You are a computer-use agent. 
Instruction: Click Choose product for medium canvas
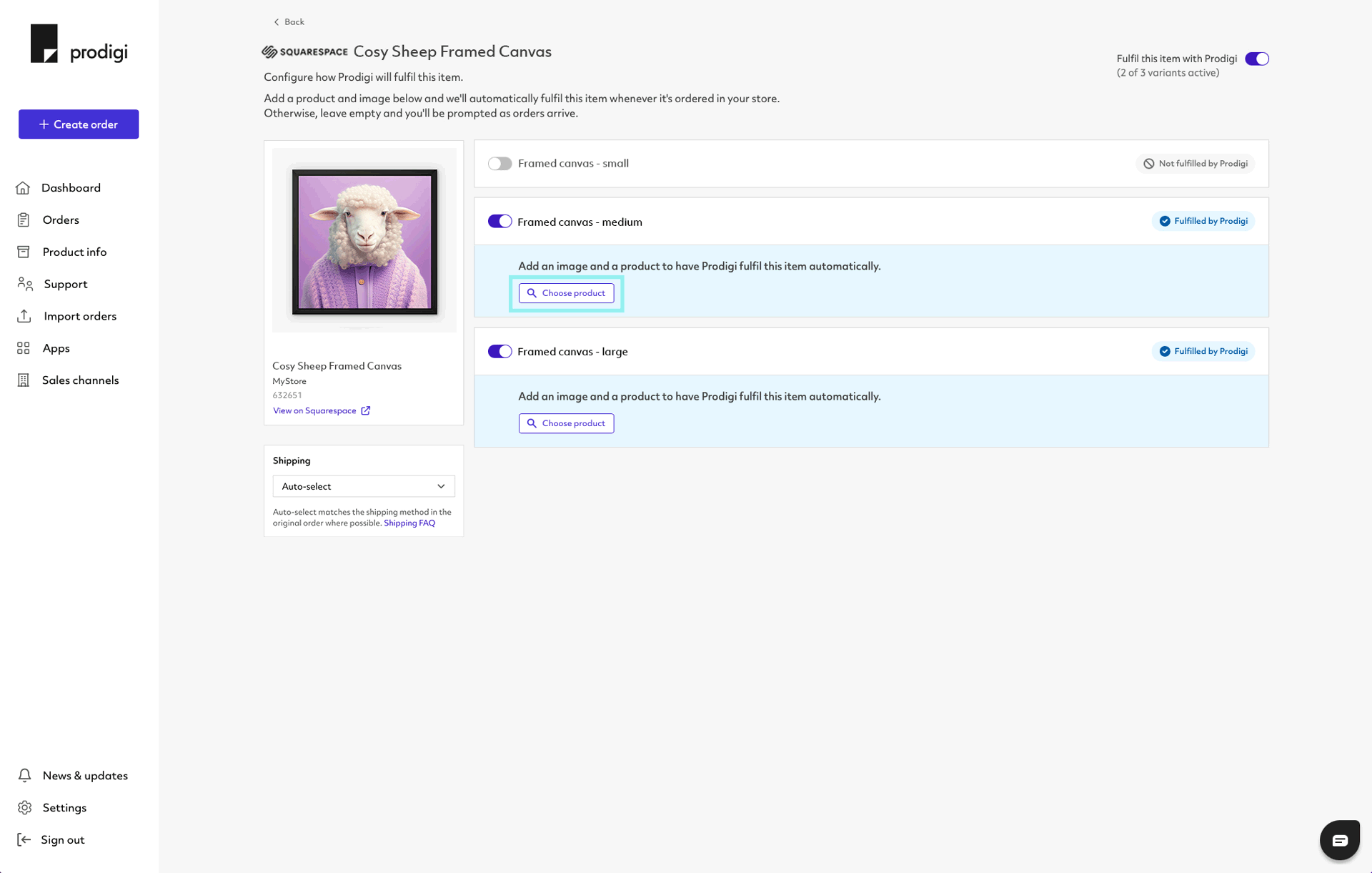[x=565, y=292]
